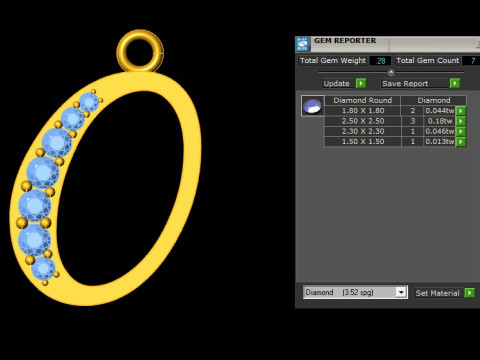Click the green arrow next to Update

[361, 83]
